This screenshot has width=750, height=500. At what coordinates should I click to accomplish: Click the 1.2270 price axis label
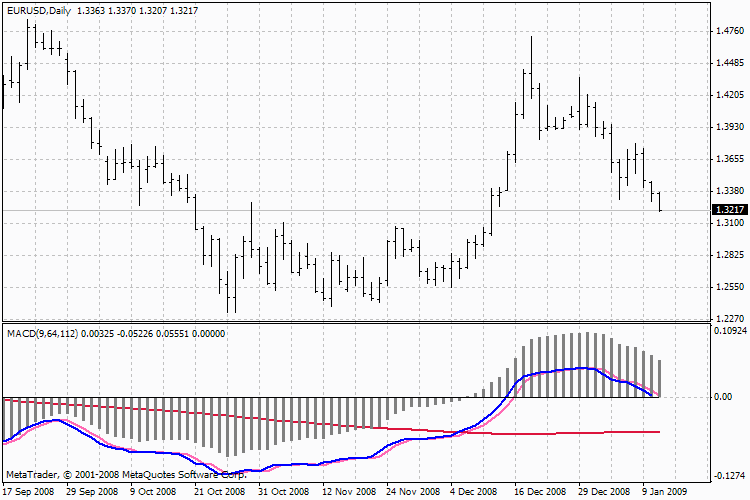727,319
